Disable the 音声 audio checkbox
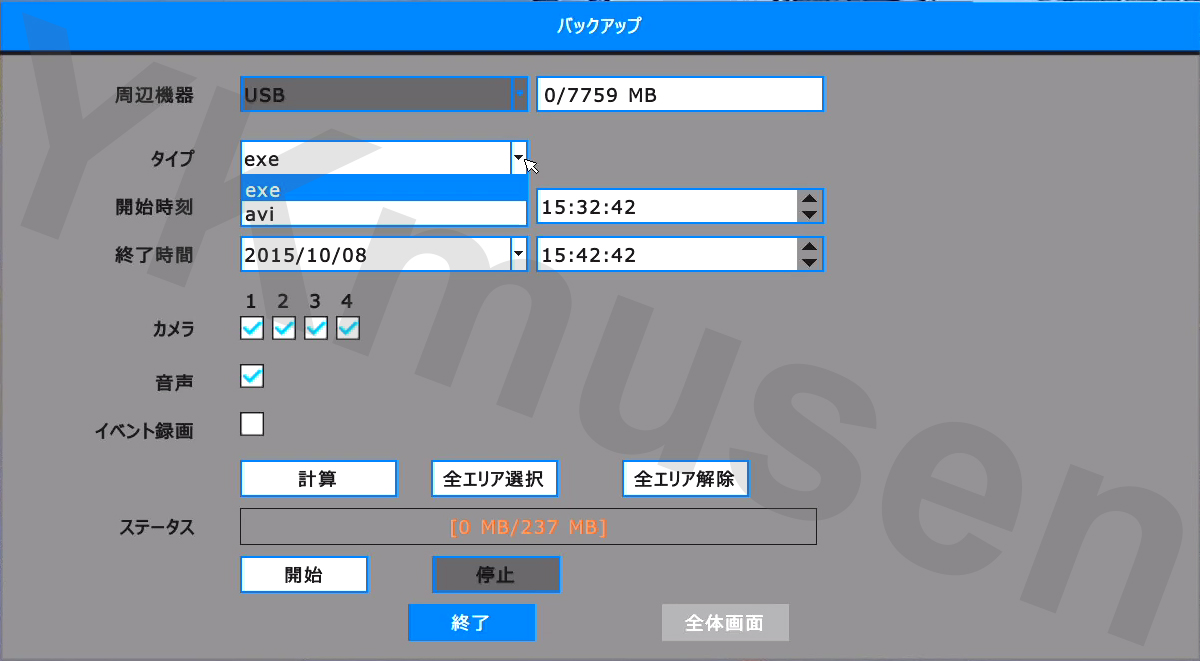1200x661 pixels. pos(252,376)
